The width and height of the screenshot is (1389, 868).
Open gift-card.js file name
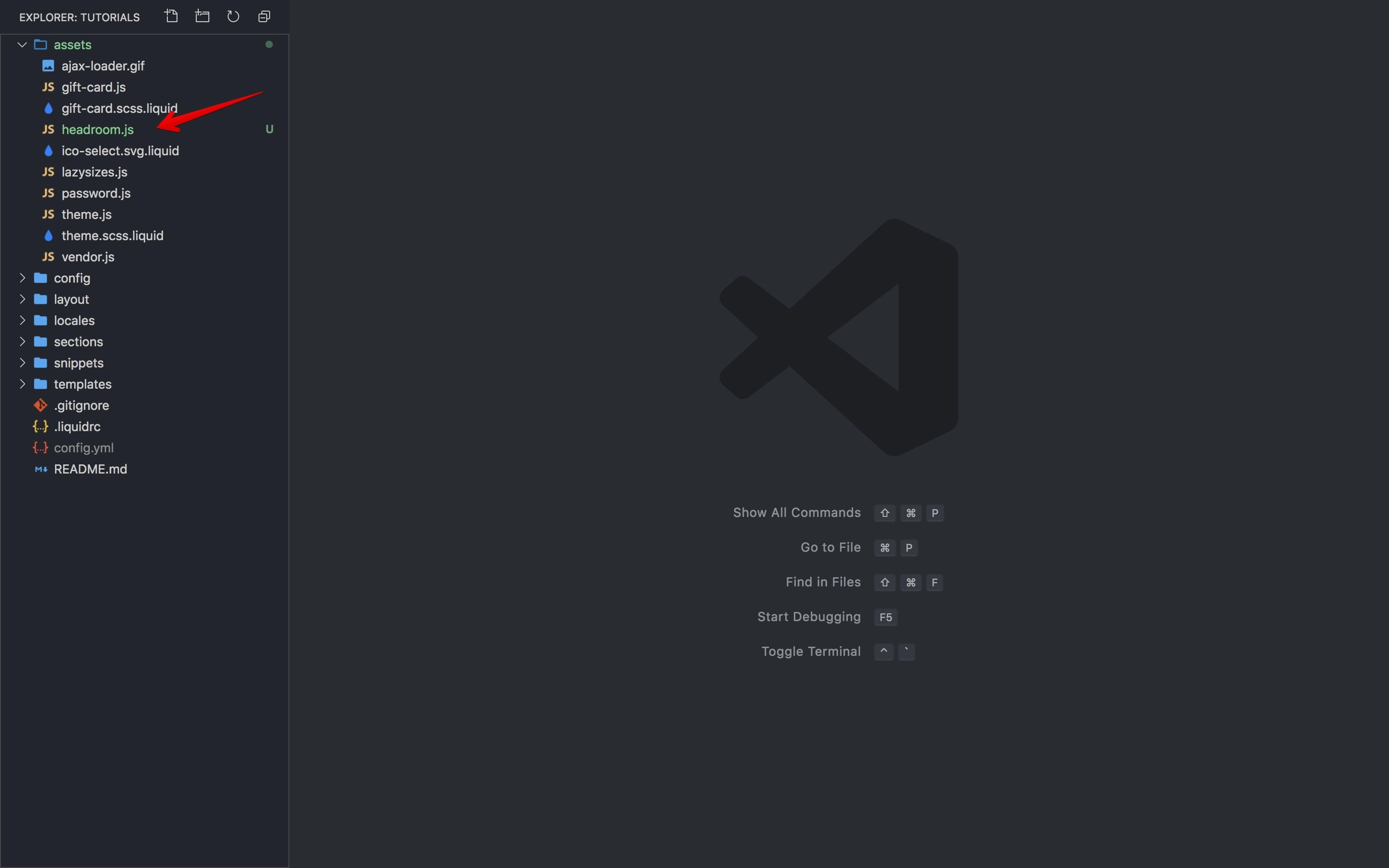coord(94,87)
